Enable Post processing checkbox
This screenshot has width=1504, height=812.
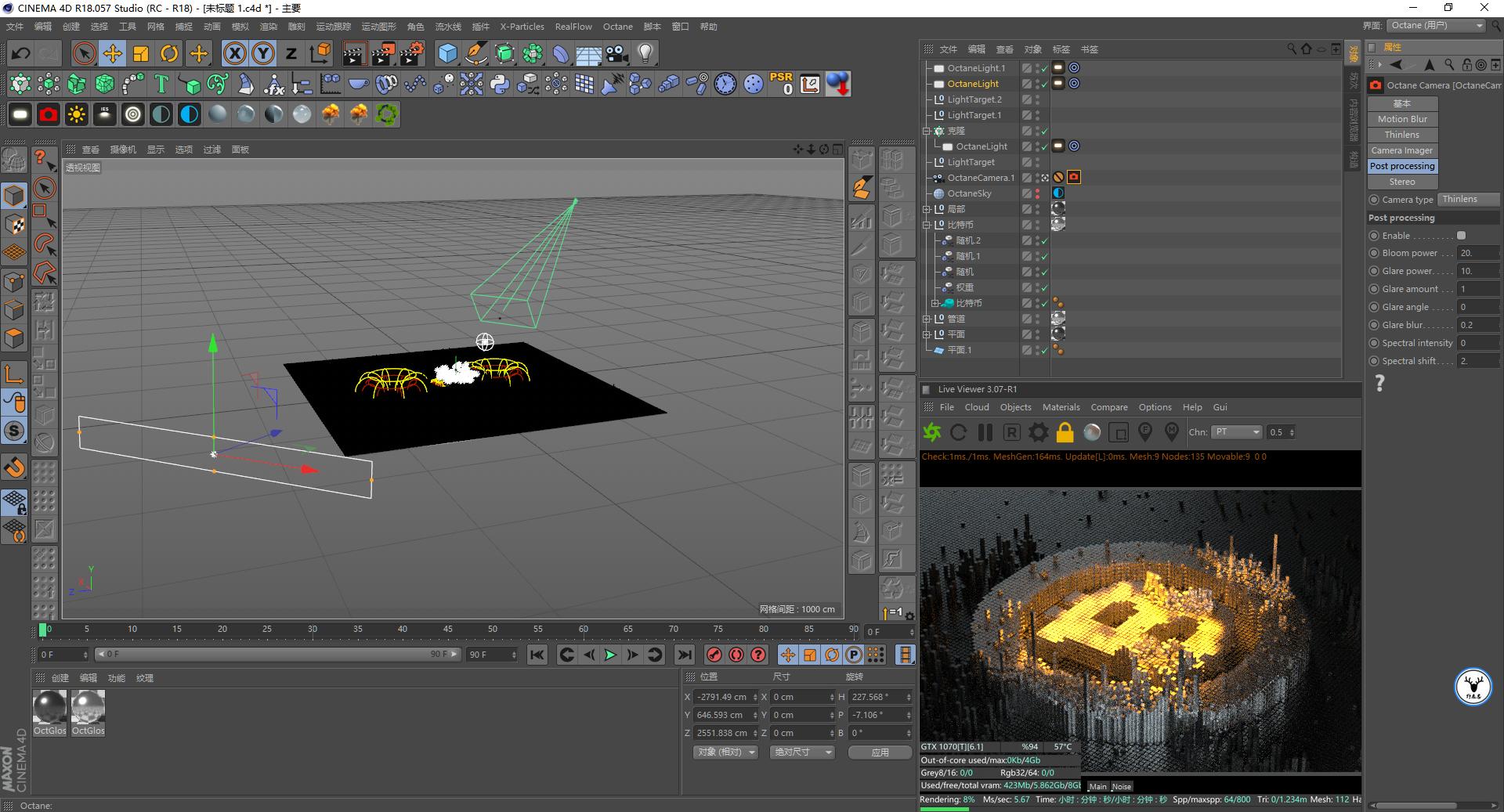tap(1461, 236)
